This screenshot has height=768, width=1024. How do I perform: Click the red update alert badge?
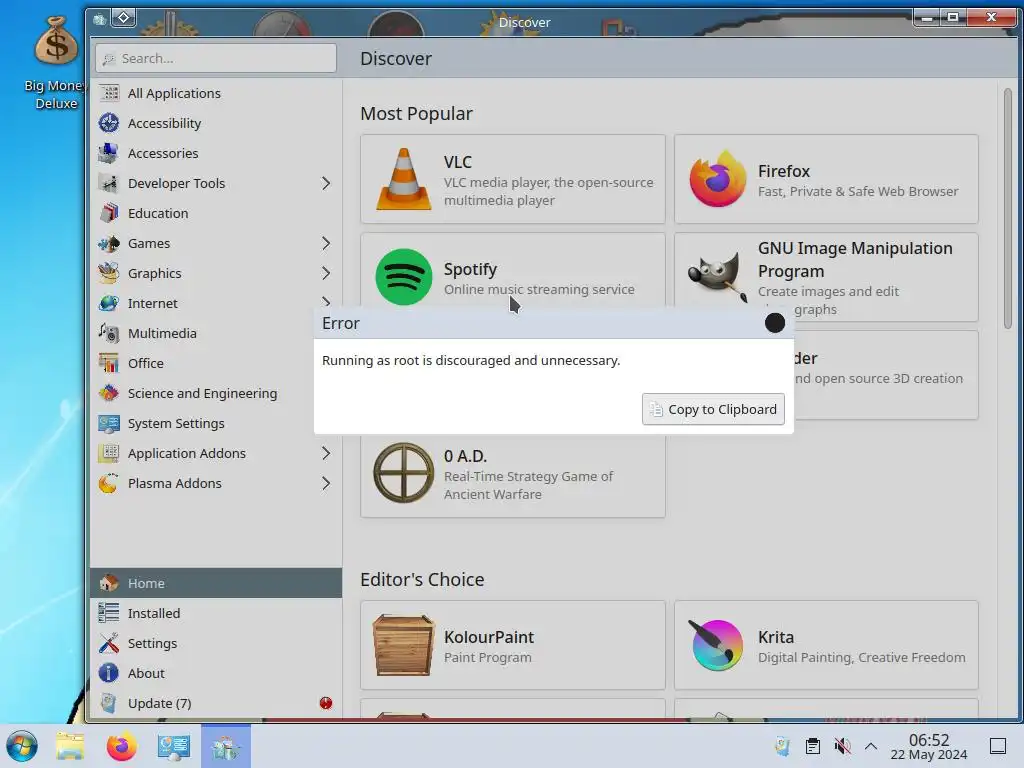(x=326, y=703)
